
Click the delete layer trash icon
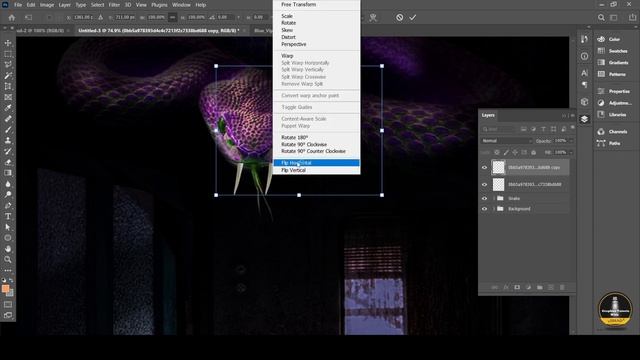[x=562, y=287]
